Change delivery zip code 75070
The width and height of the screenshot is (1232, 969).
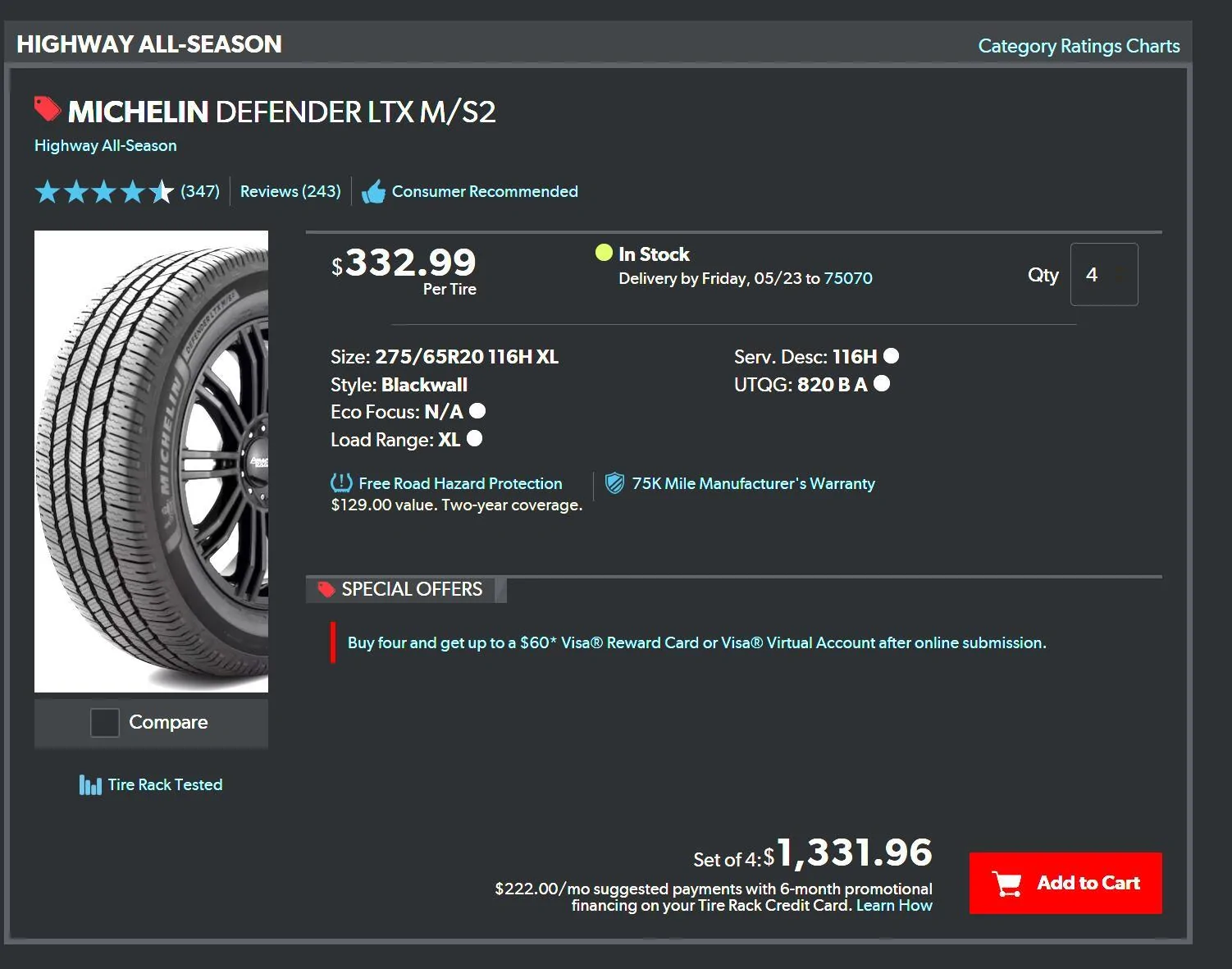pyautogui.click(x=848, y=278)
